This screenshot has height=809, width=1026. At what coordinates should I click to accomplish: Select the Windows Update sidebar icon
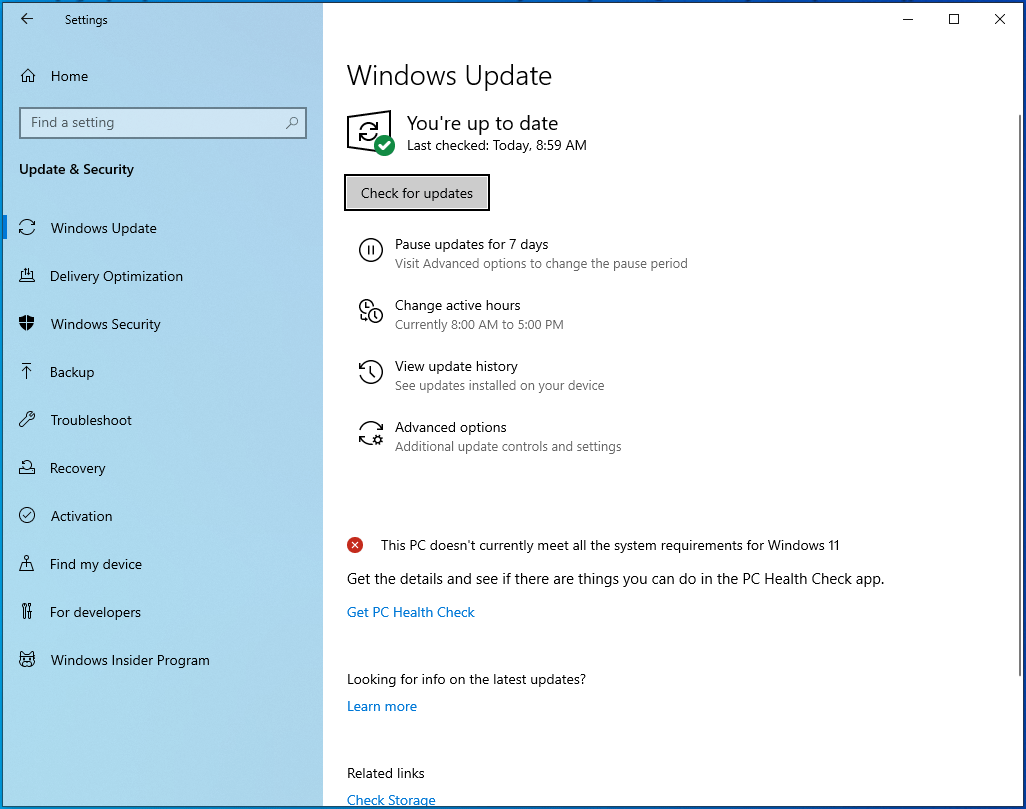pos(29,228)
